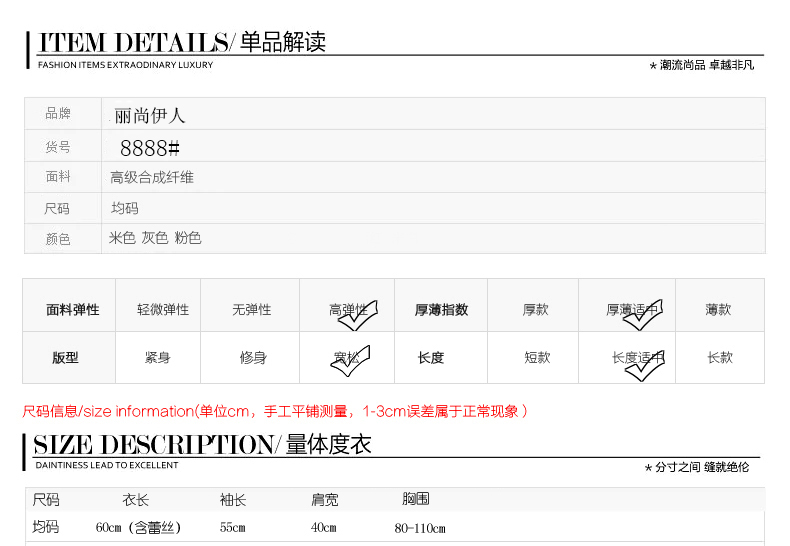Click the 面料 label cell

[x=63, y=177]
